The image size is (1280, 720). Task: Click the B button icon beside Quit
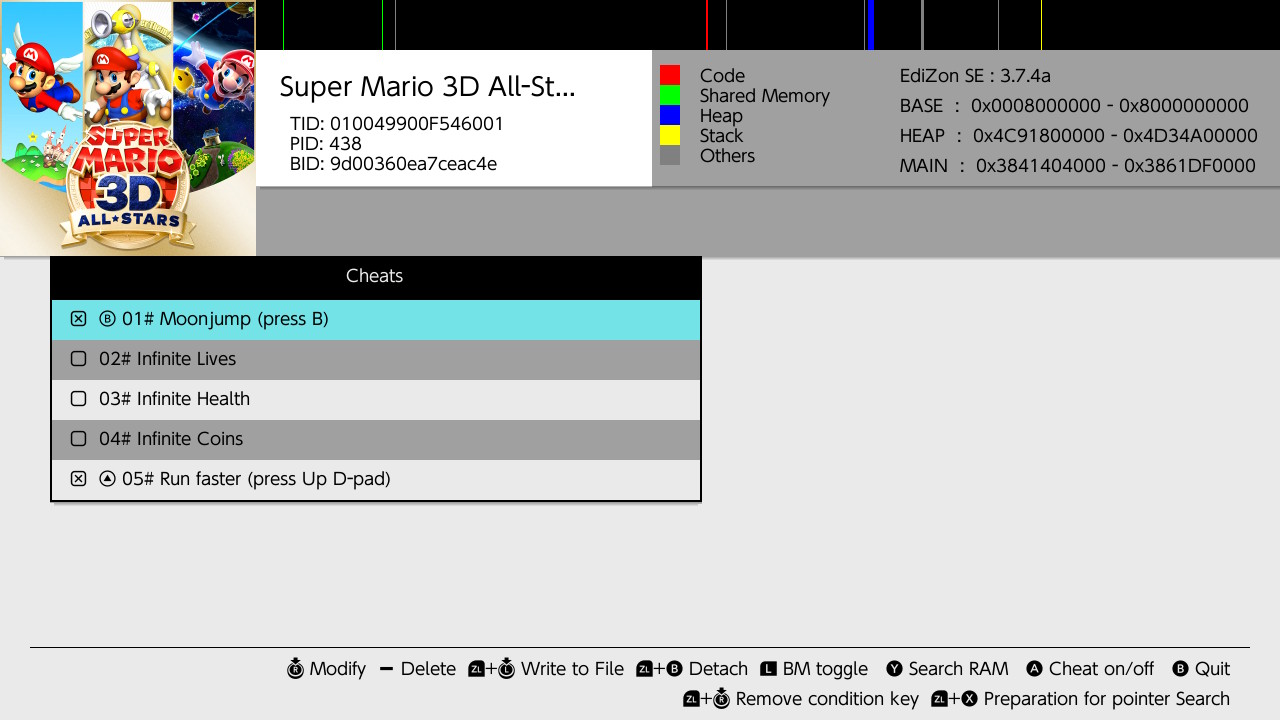1180,669
